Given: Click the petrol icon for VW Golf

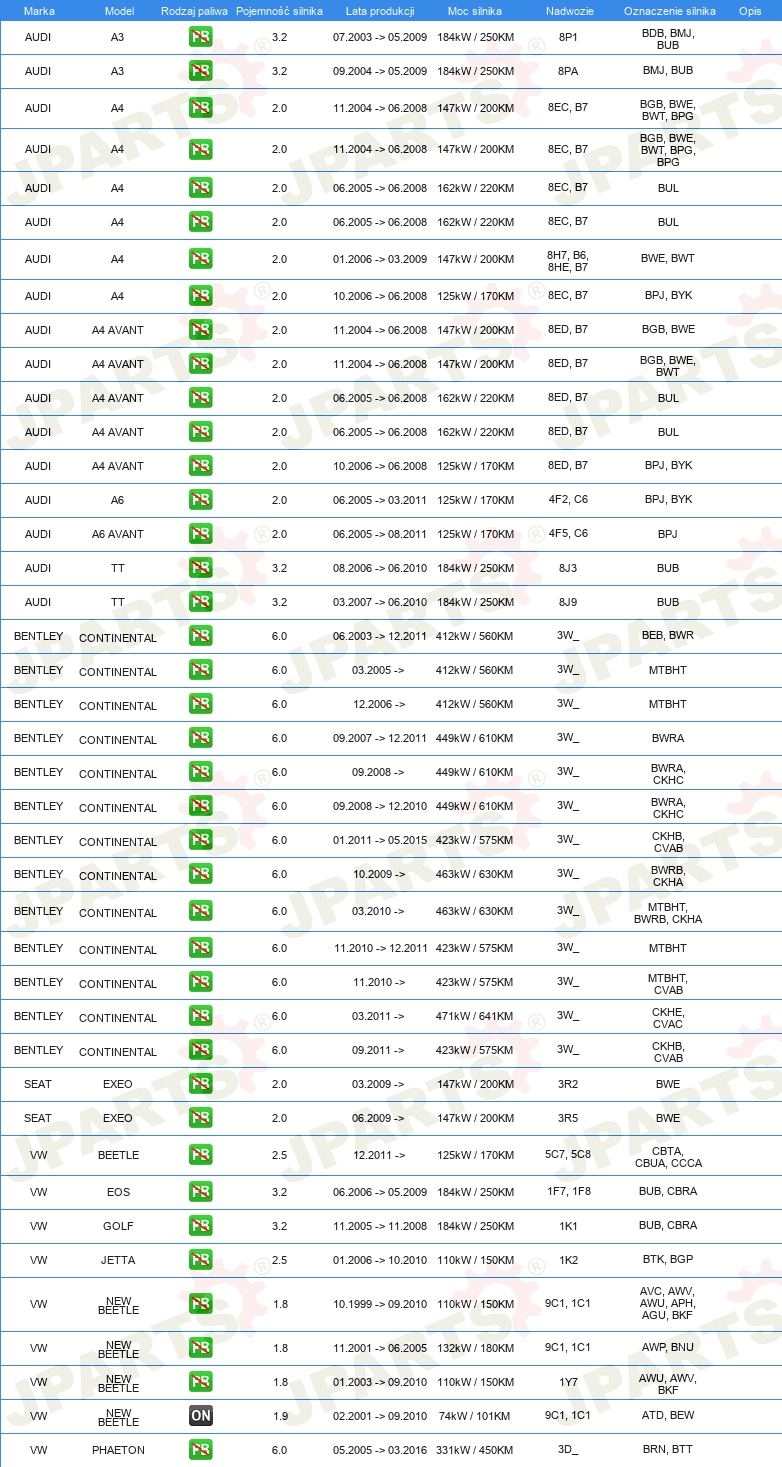Looking at the screenshot, I should [200, 1226].
